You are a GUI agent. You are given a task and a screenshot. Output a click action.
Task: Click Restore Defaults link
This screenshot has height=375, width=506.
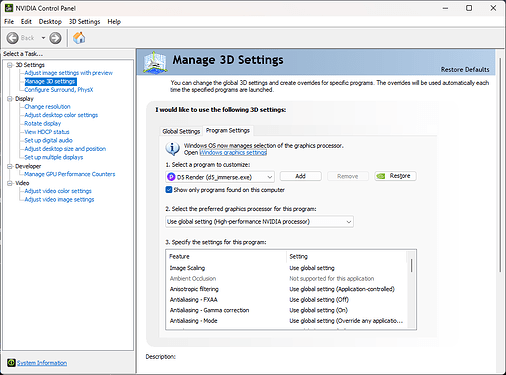465,69
